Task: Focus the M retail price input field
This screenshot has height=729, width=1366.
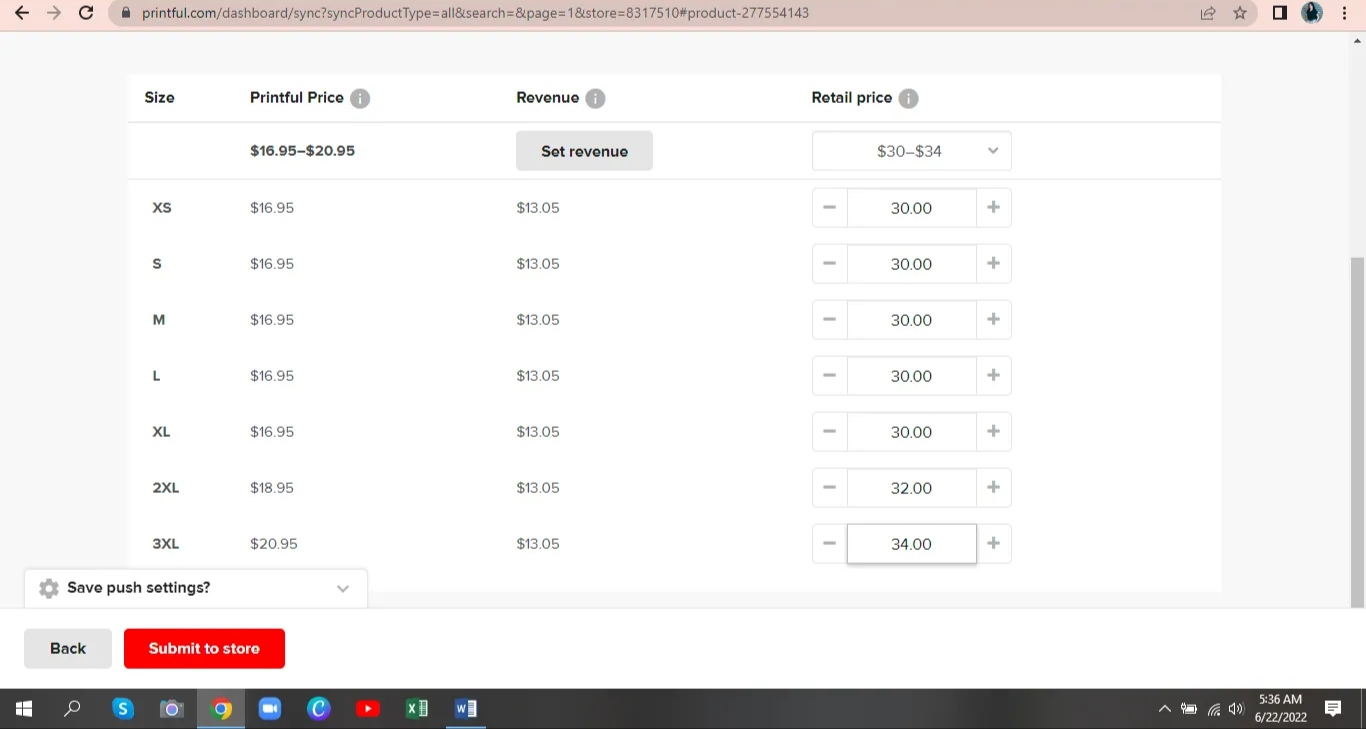Action: [911, 320]
